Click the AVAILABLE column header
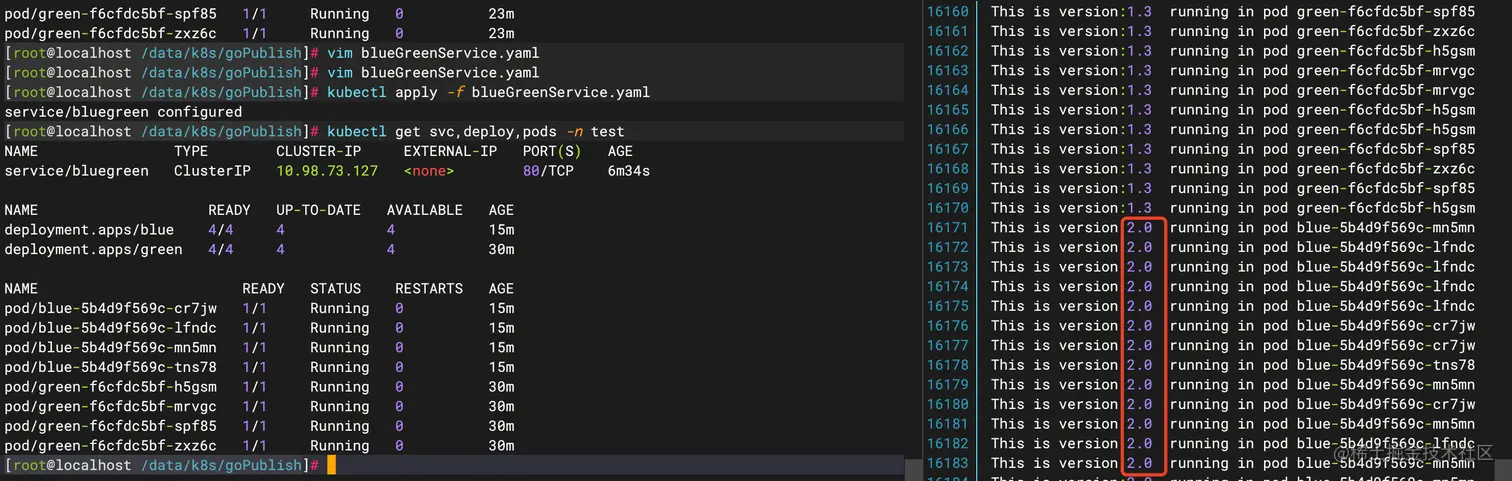This screenshot has height=481, width=1512. tap(425, 210)
